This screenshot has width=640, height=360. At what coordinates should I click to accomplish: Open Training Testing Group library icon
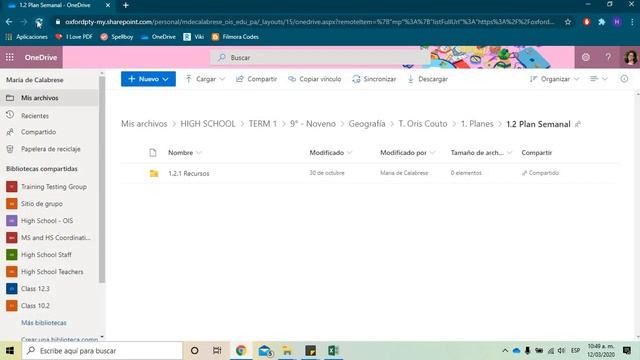coord(12,187)
